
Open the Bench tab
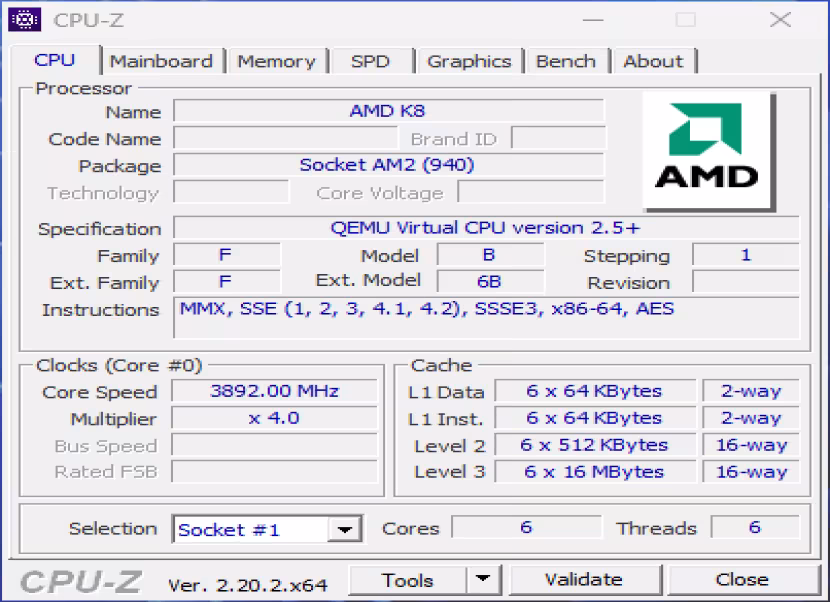click(566, 61)
